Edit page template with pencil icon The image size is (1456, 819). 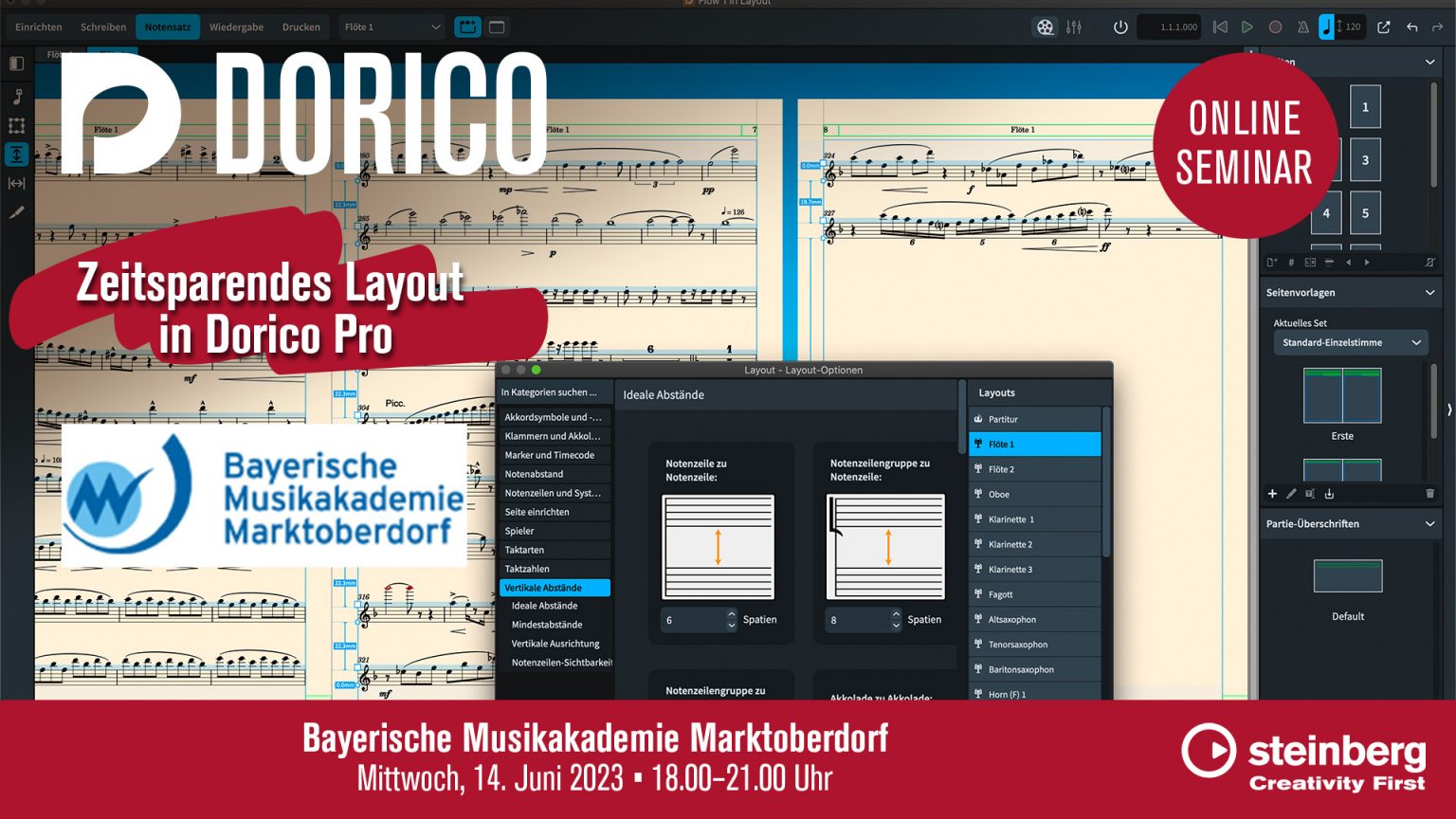[x=1291, y=493]
